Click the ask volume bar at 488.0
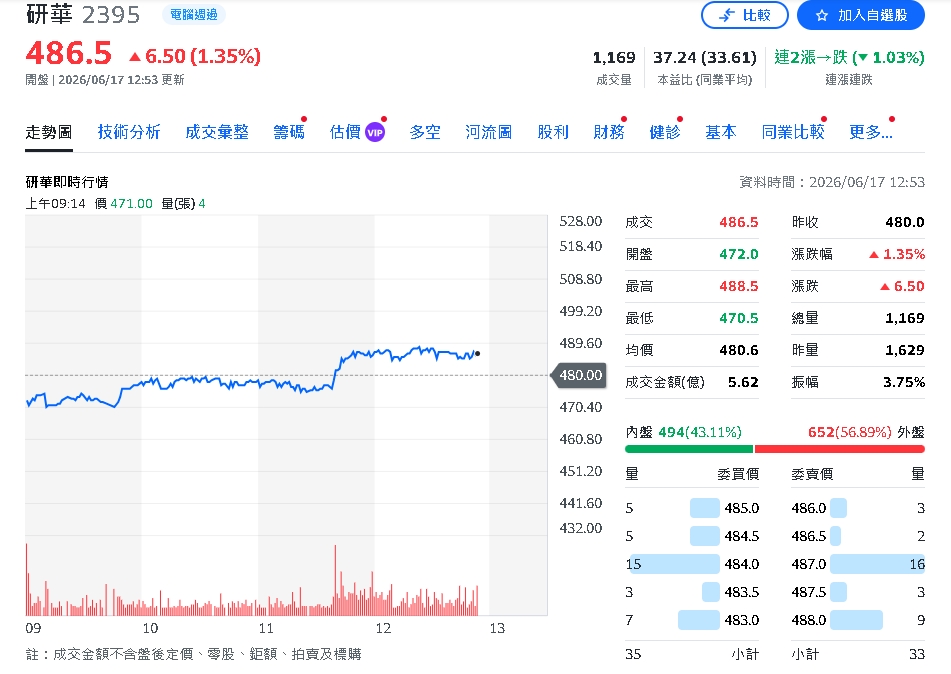This screenshot has height=674, width=951. coord(856,620)
